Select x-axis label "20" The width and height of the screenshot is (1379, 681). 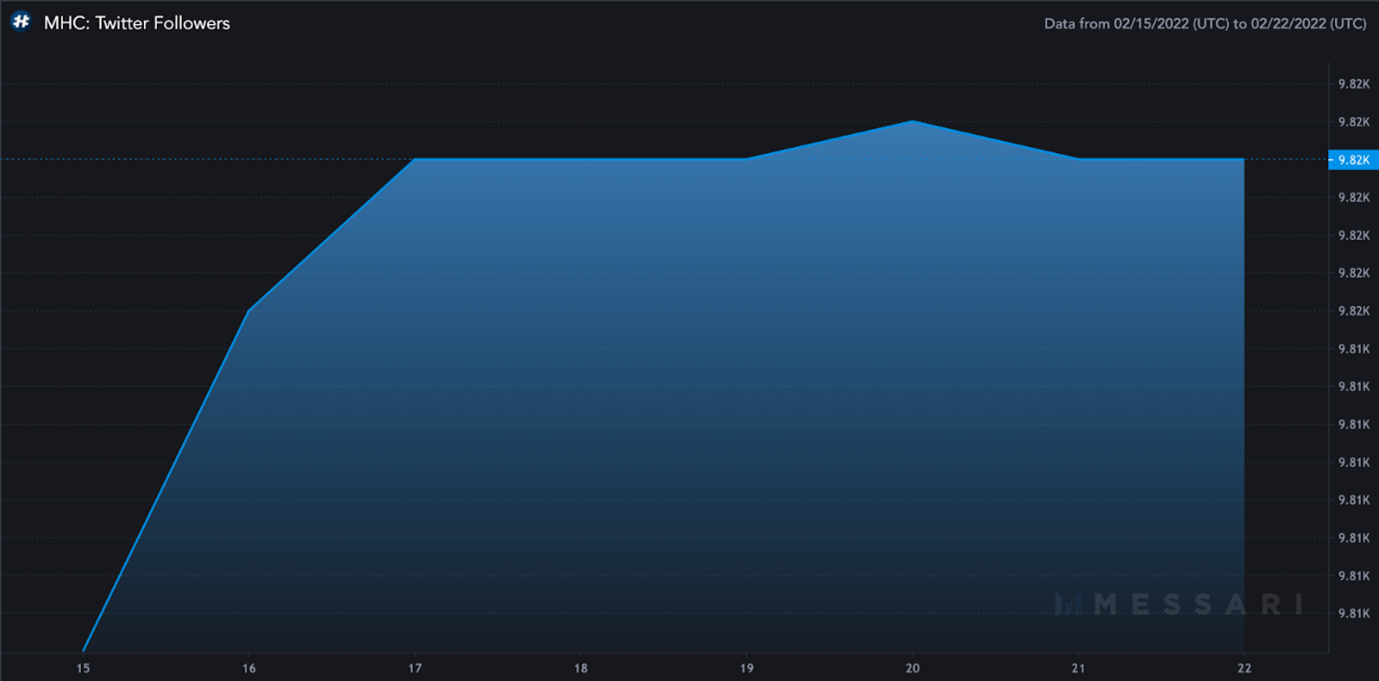[x=912, y=667]
